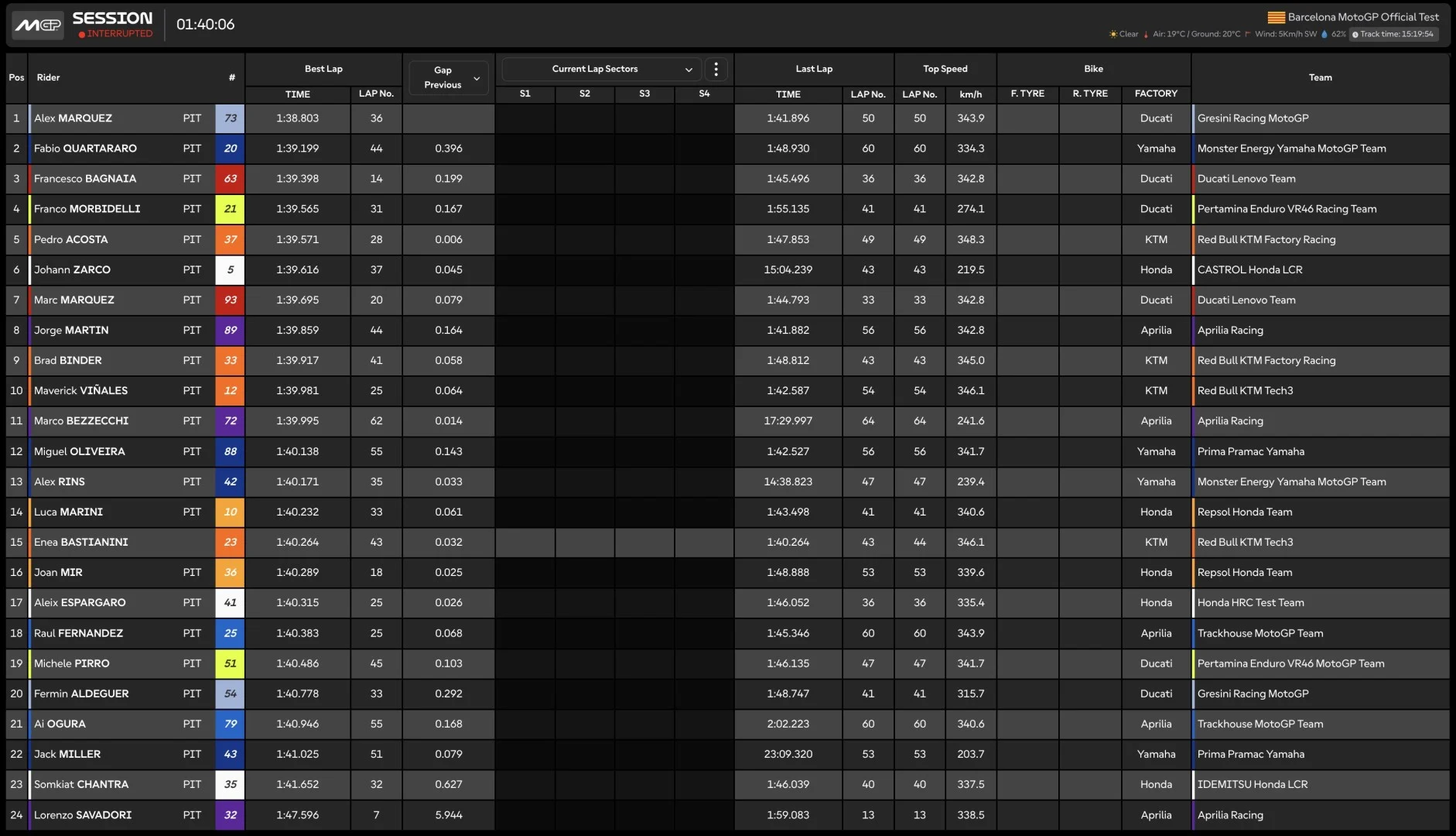Click Red Bull KTM Factory Racing in Brad Binder's row
The height and width of the screenshot is (836, 1456).
(1266, 361)
